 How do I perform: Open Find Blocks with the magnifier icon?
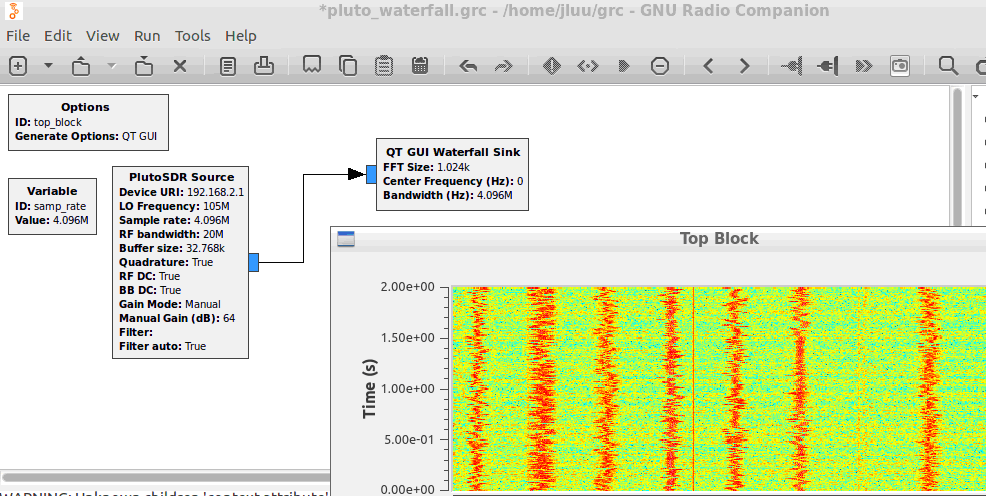click(x=948, y=65)
